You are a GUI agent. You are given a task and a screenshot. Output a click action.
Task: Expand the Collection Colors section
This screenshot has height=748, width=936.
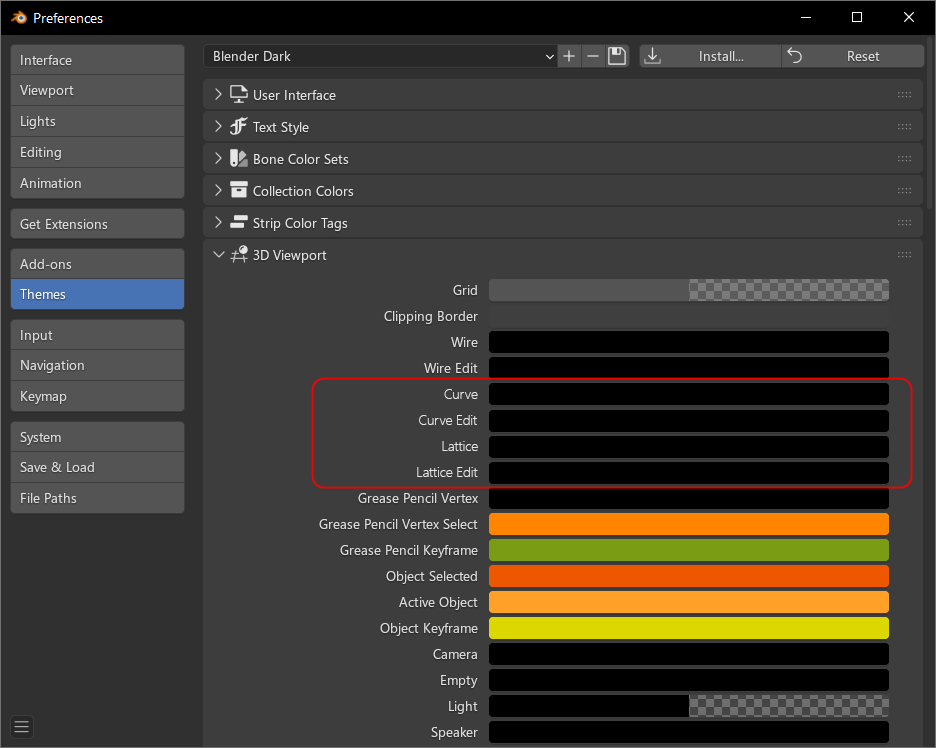[x=218, y=190]
